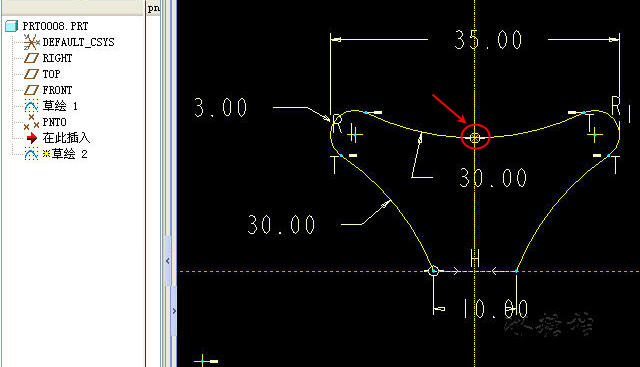640x367 pixels.
Task: Click the right arc endpoint on horizontal reference
Action: tap(516, 271)
